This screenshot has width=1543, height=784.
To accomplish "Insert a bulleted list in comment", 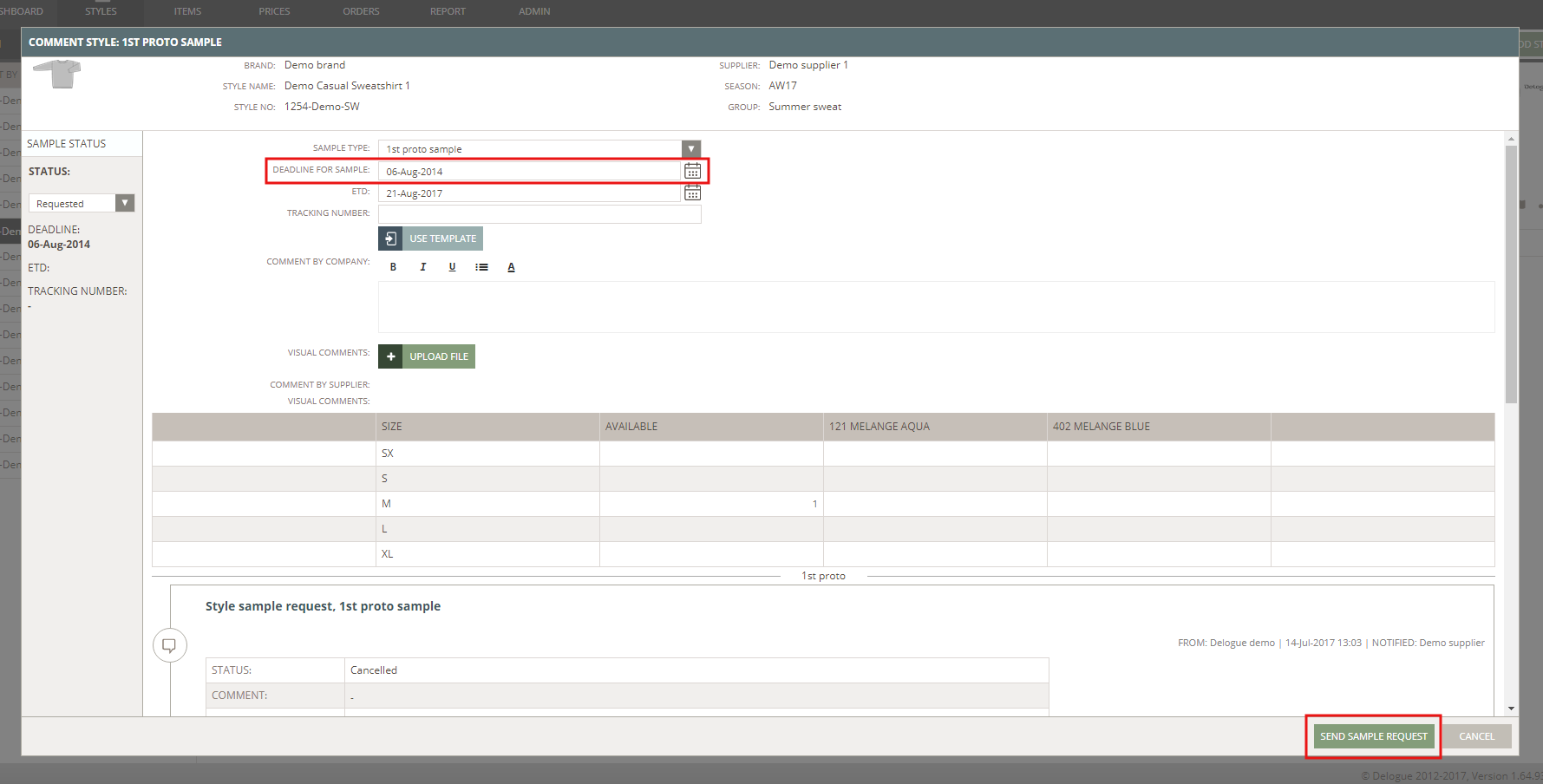I will (481, 267).
